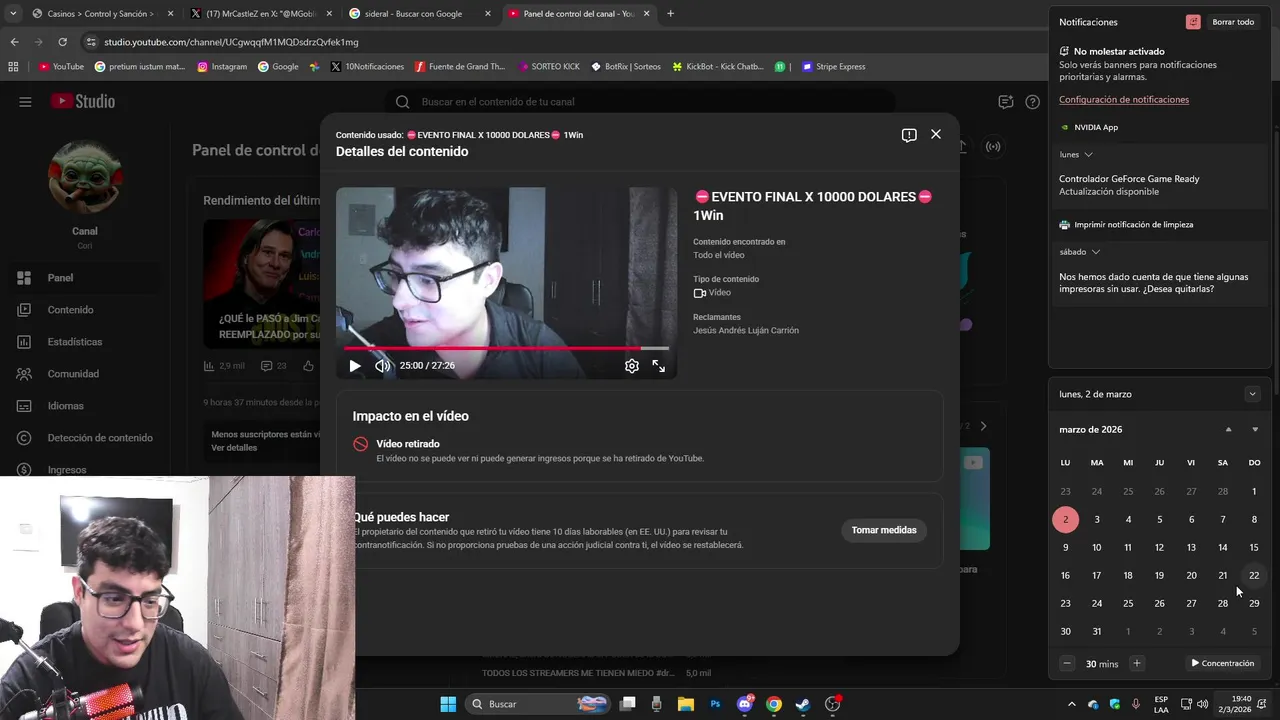Open Instagram bookmark
1280x720 pixels.
point(222,67)
